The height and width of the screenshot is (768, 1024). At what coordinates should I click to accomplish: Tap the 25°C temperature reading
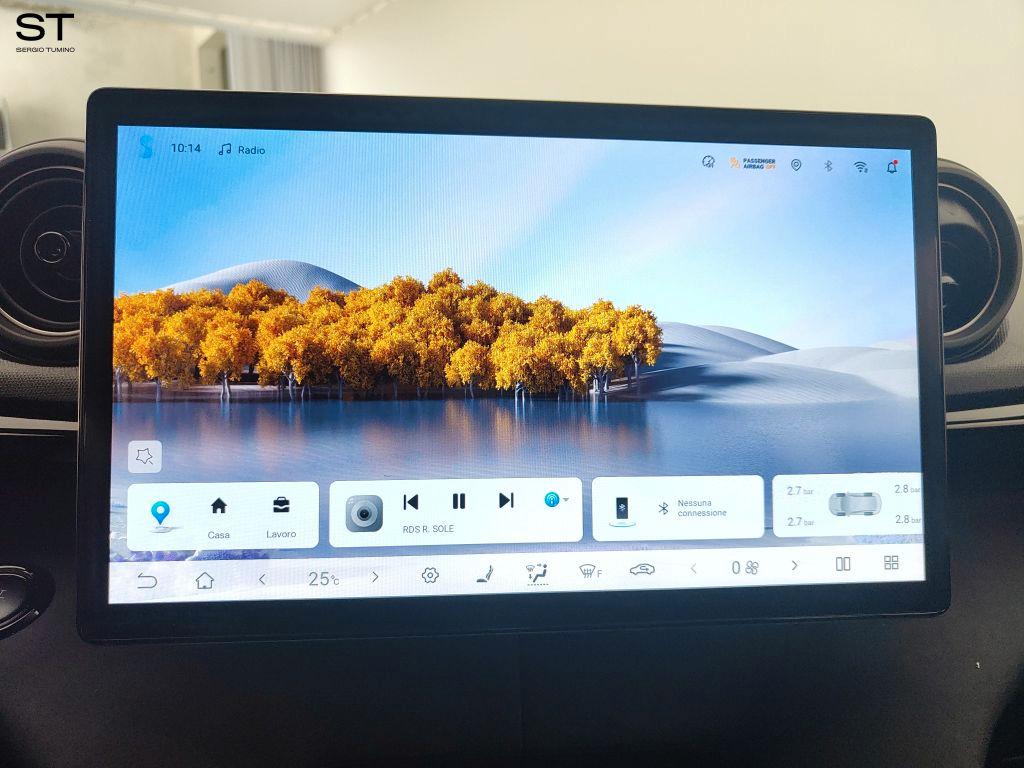[323, 578]
